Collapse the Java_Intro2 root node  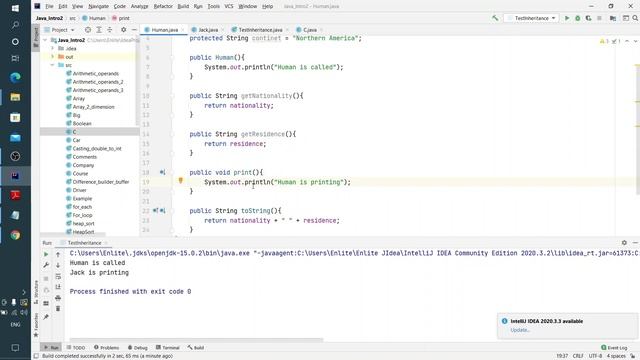coord(45,40)
